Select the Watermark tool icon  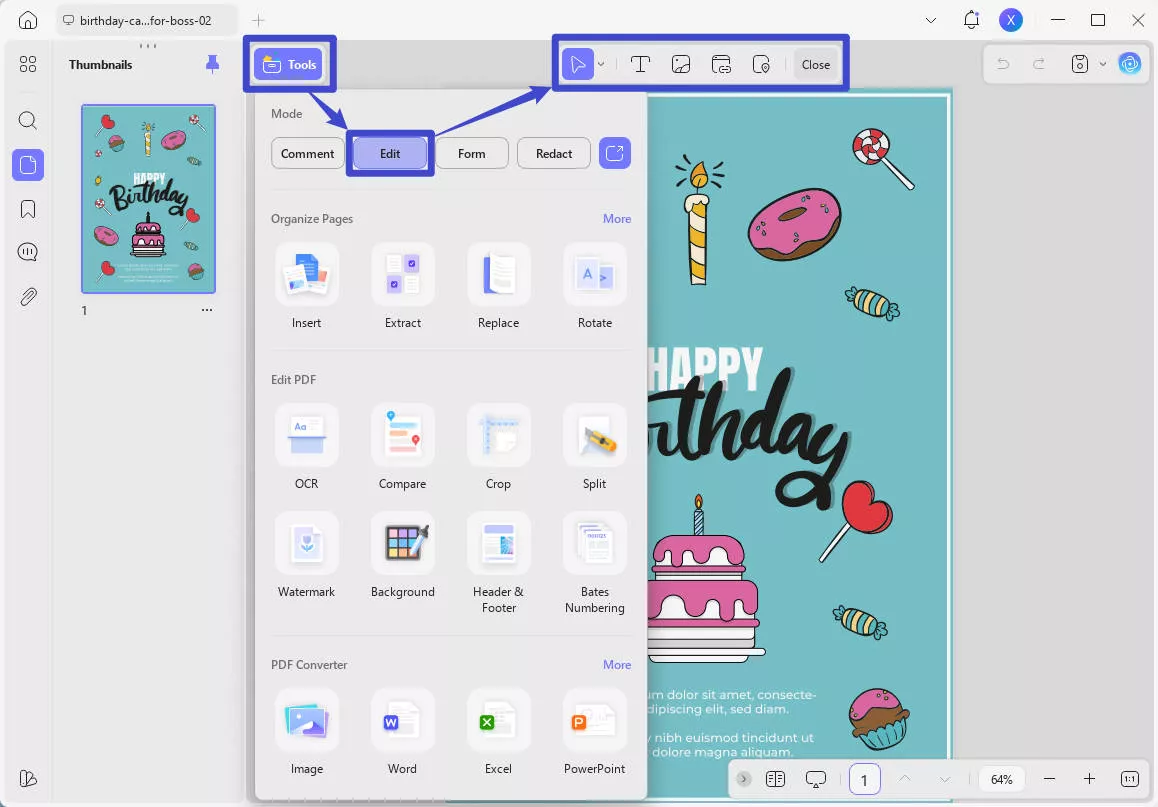click(x=306, y=544)
